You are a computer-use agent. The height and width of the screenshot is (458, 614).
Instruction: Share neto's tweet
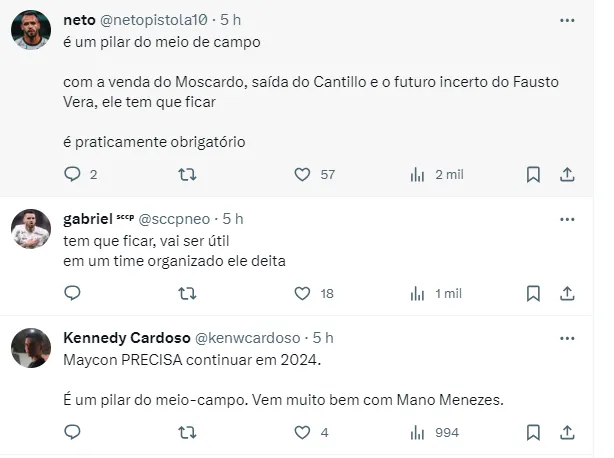click(x=567, y=174)
